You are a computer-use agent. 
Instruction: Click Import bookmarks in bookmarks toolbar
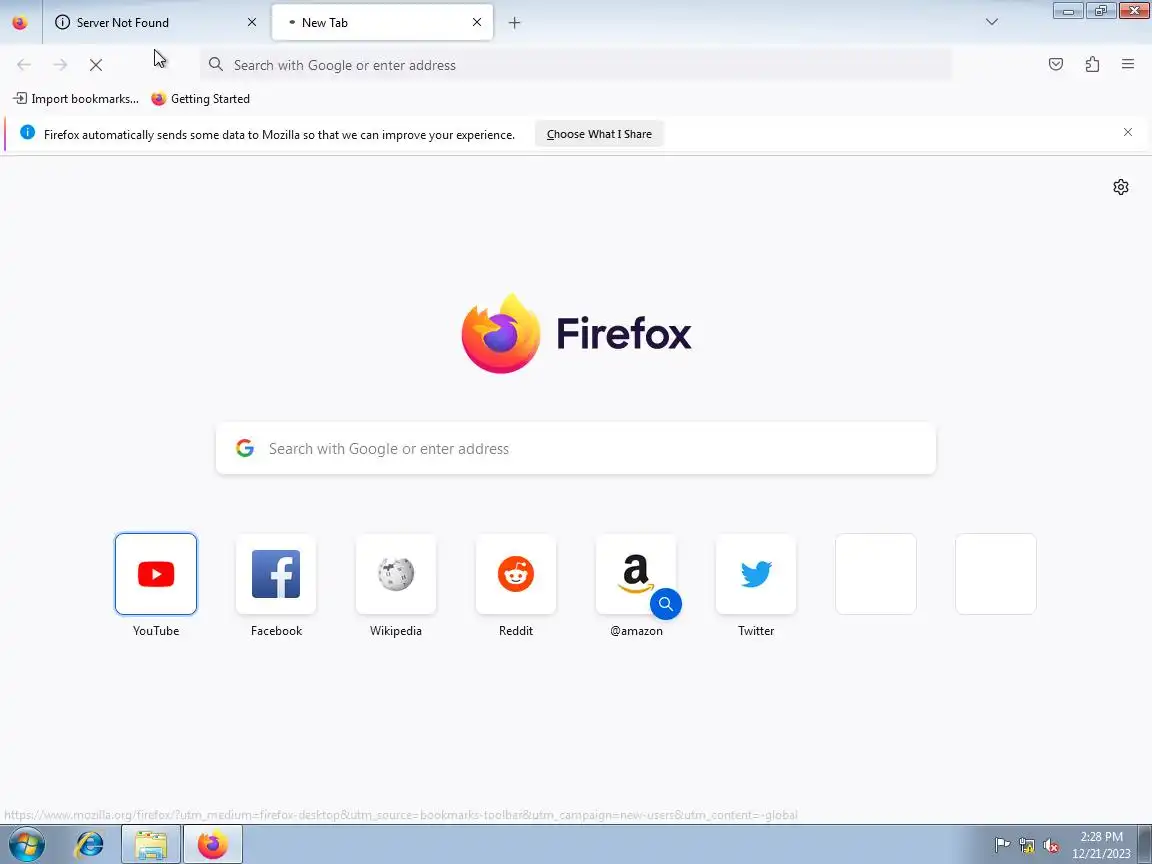[x=76, y=98]
